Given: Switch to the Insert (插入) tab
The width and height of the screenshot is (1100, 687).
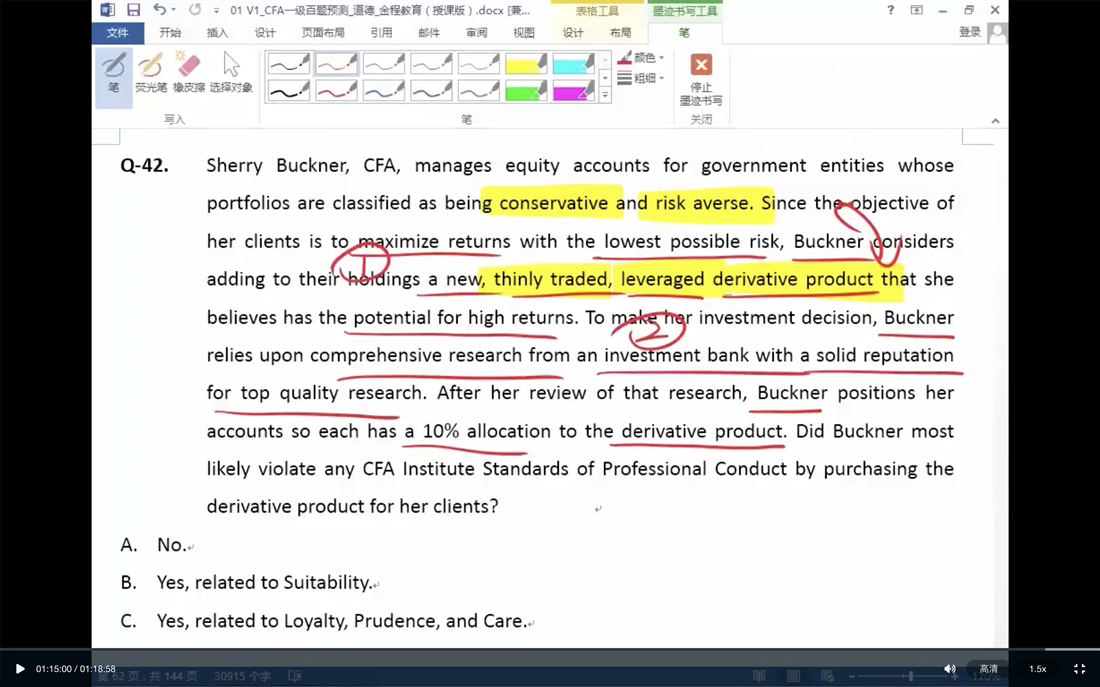Looking at the screenshot, I should click(x=217, y=32).
